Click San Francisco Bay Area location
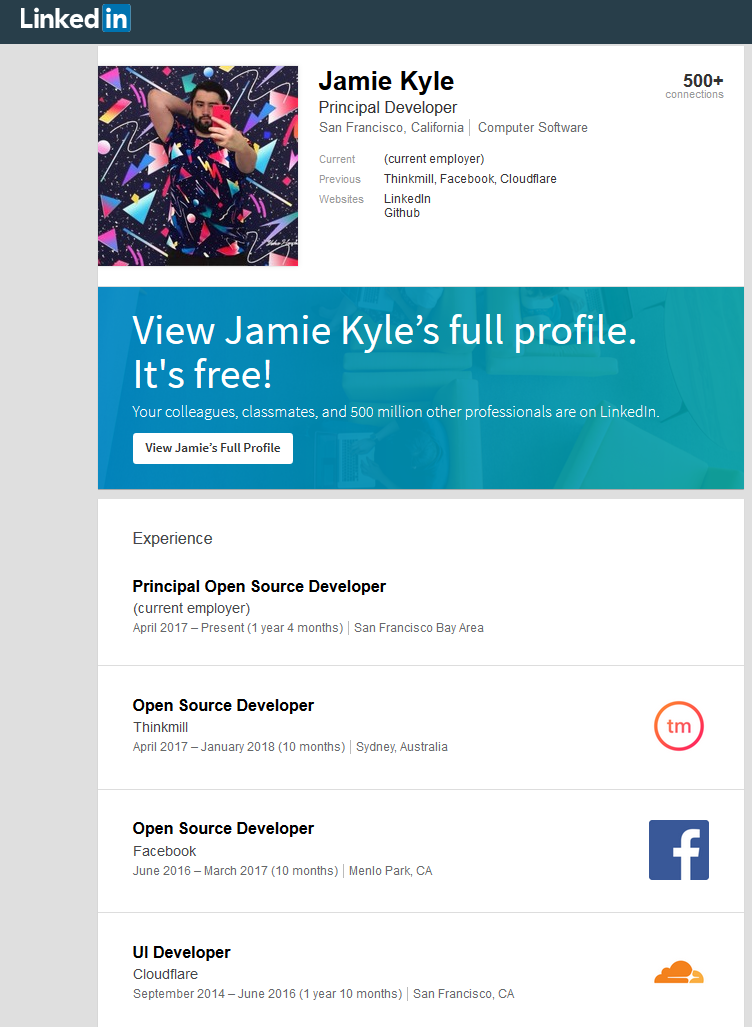Image resolution: width=752 pixels, height=1027 pixels. tap(419, 627)
